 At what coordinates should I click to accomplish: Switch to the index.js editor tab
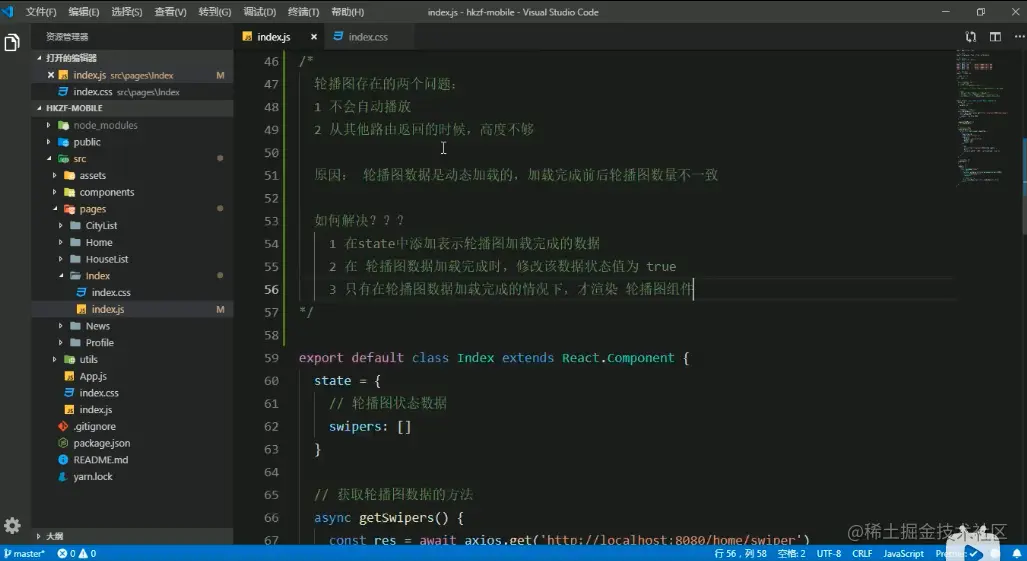274,37
